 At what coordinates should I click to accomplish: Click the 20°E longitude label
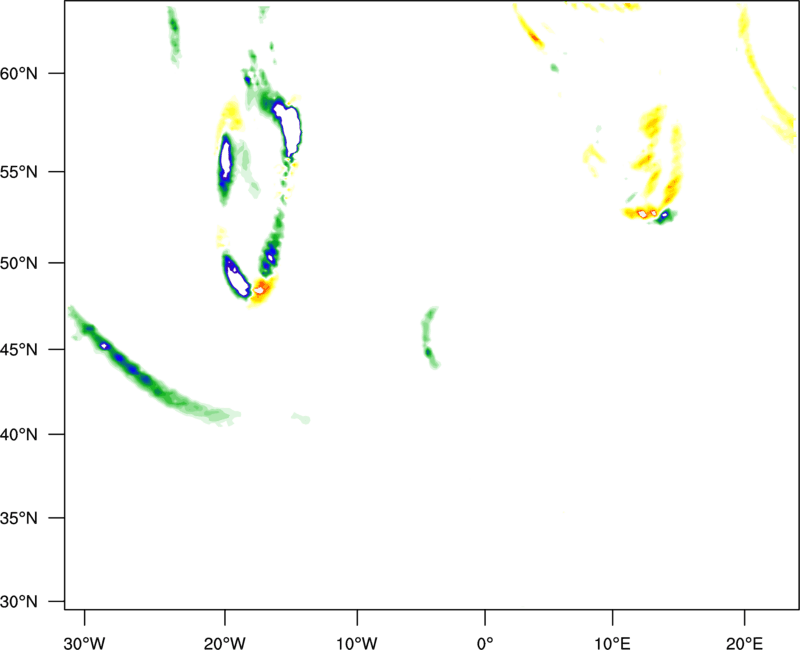[744, 643]
